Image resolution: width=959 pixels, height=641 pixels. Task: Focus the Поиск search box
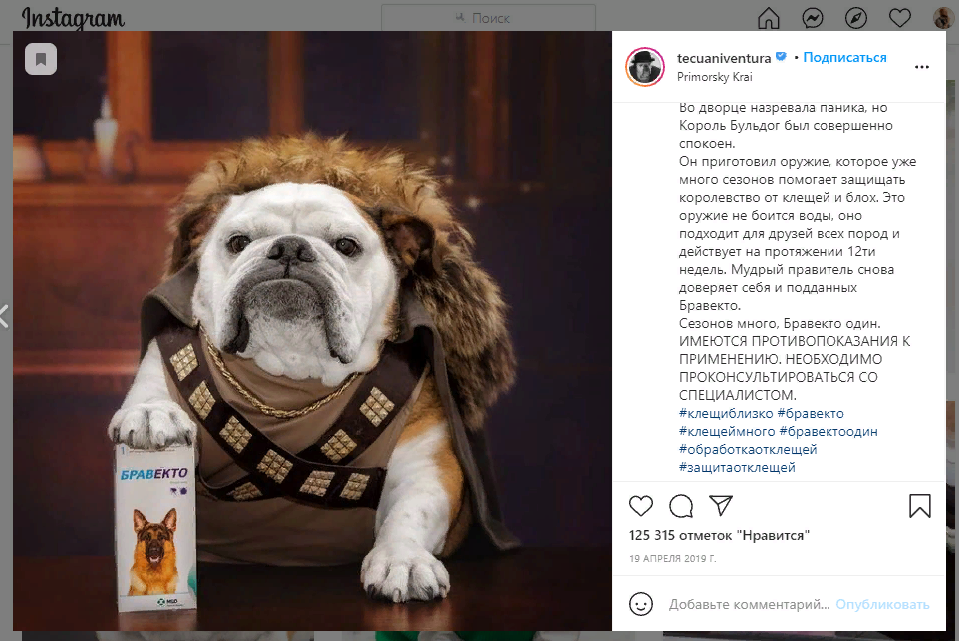488,18
